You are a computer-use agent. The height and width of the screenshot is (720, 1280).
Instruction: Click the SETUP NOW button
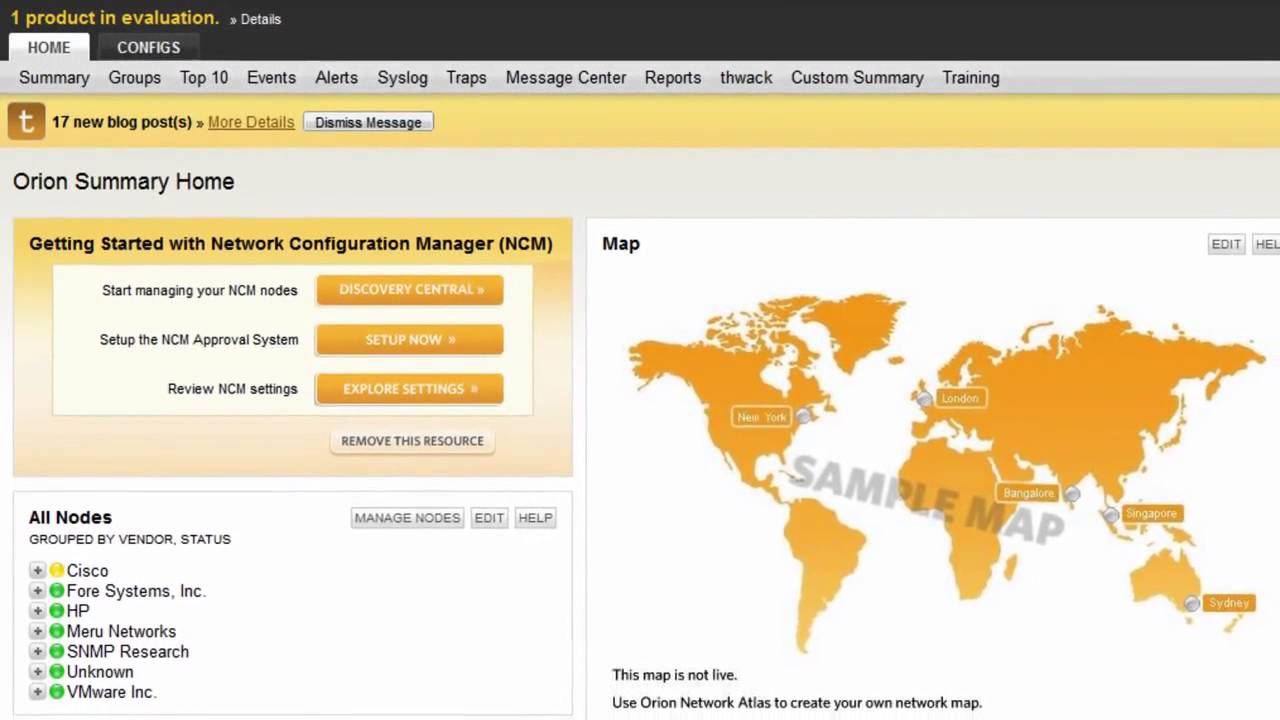410,340
